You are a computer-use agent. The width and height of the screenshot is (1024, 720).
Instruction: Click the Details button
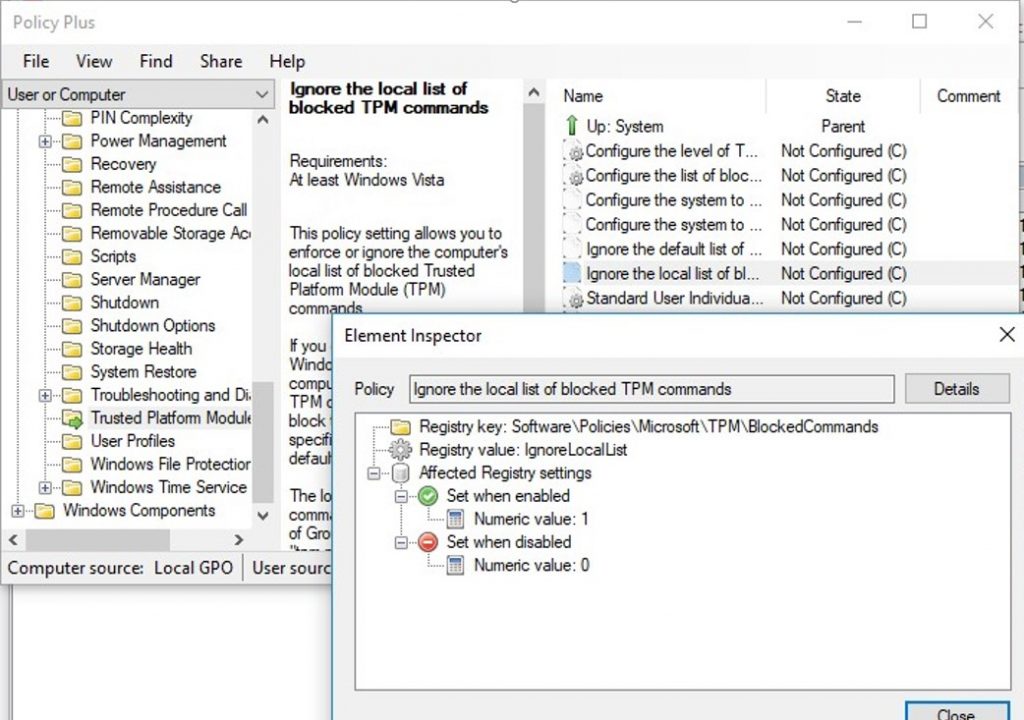point(956,389)
